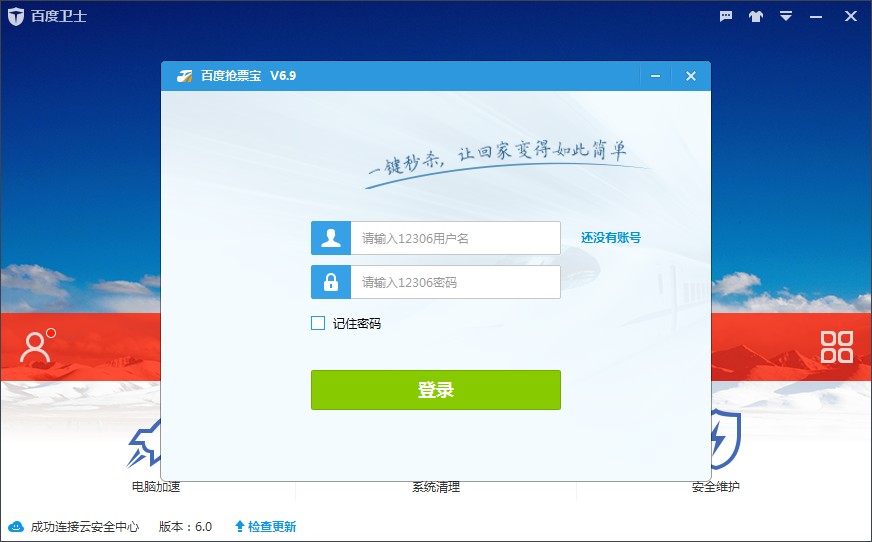Screen dimensions: 872x542
Task: Click the 百度抢票宝 train logo icon
Action: tap(185, 76)
